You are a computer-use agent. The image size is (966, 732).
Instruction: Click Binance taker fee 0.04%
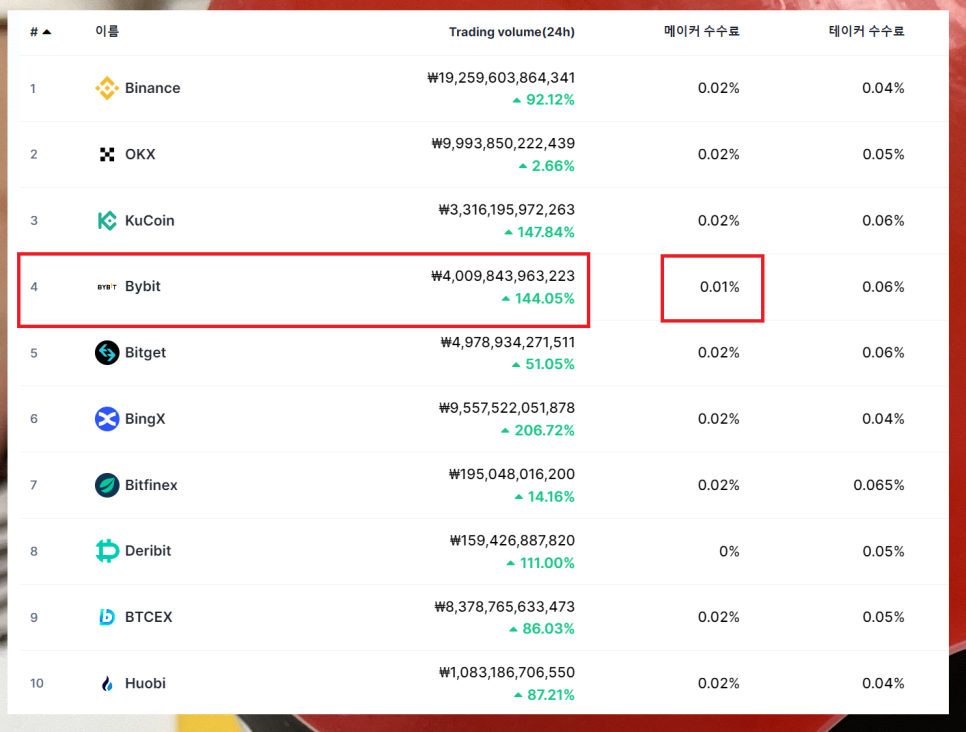[883, 88]
